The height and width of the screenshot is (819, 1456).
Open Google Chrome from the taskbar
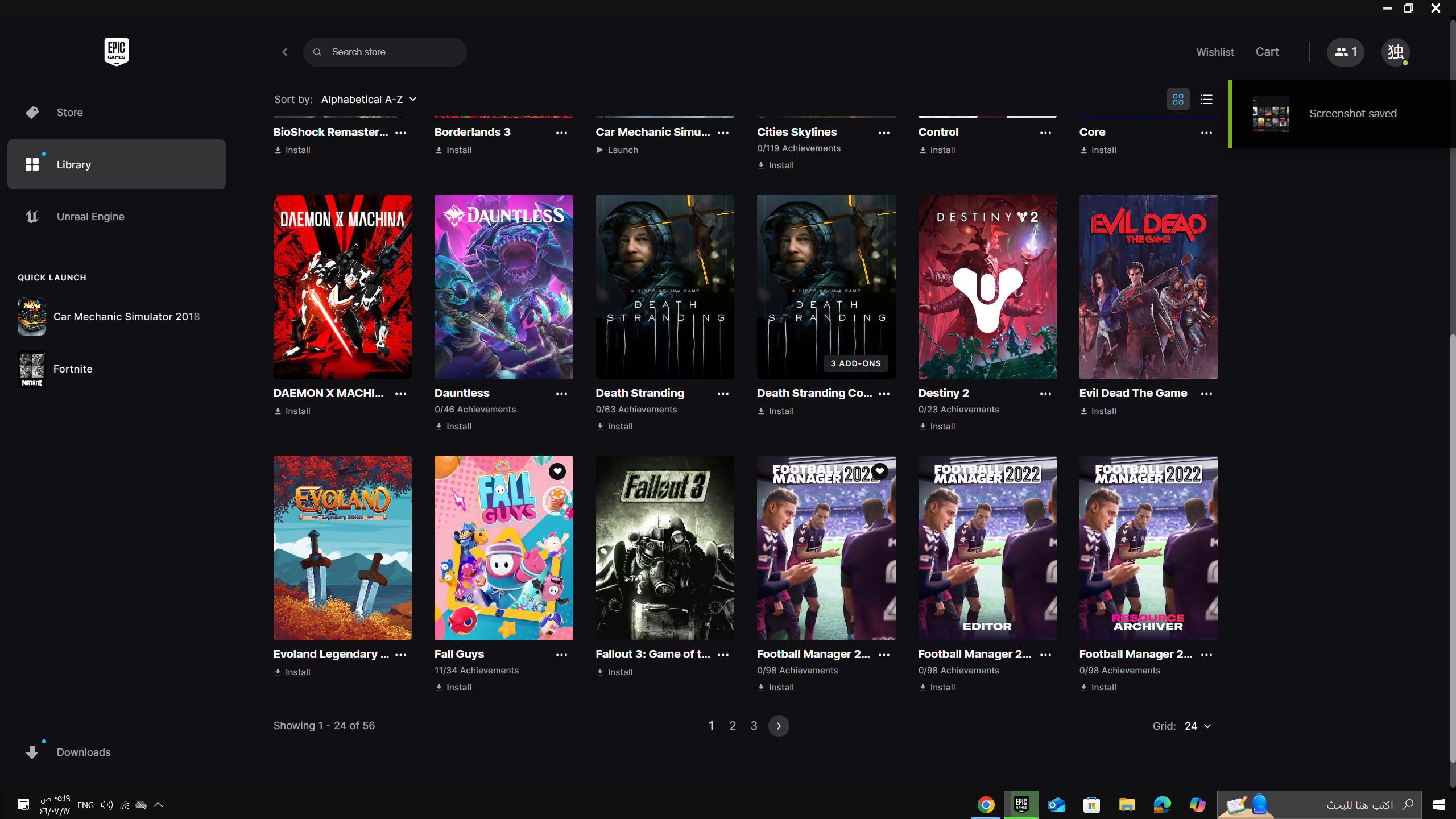click(986, 805)
